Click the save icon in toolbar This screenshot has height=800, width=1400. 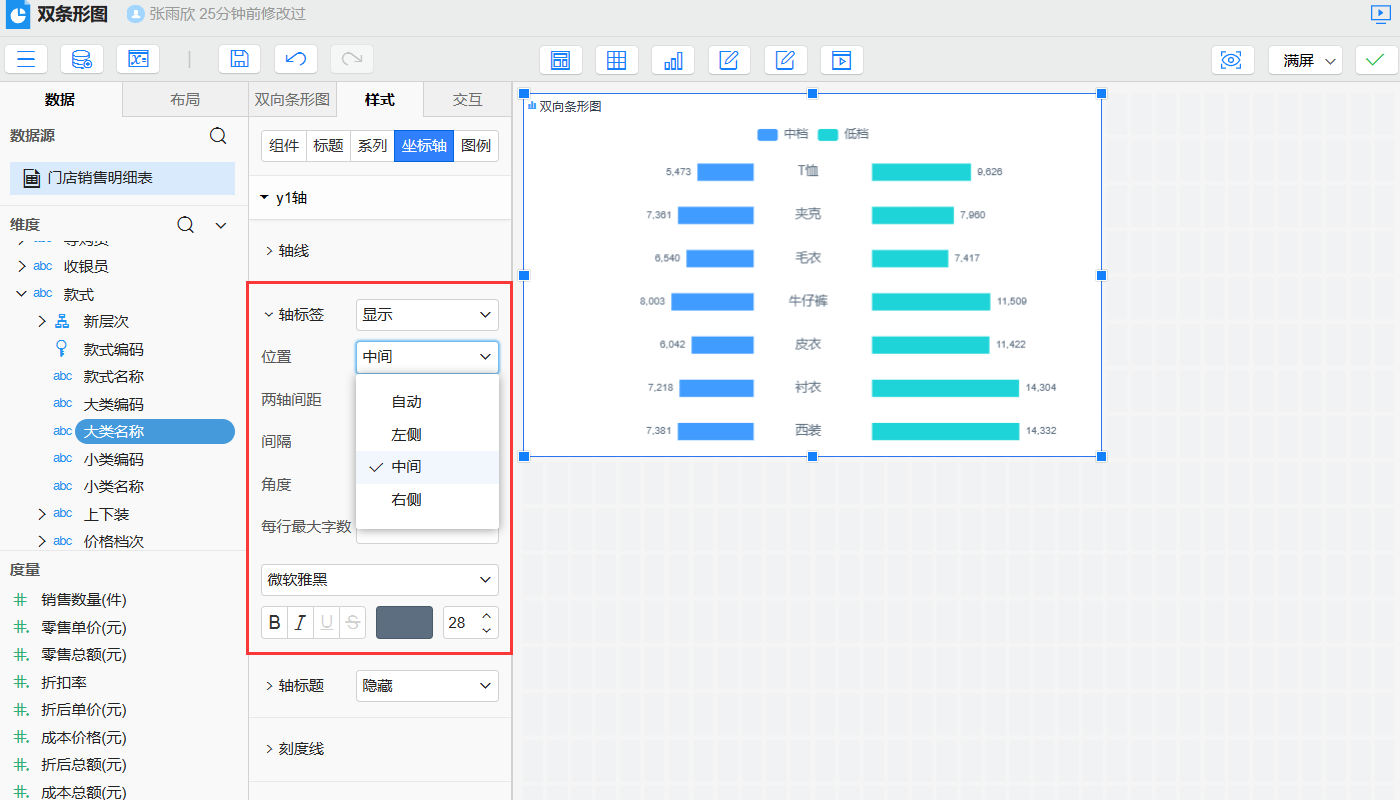pyautogui.click(x=239, y=59)
